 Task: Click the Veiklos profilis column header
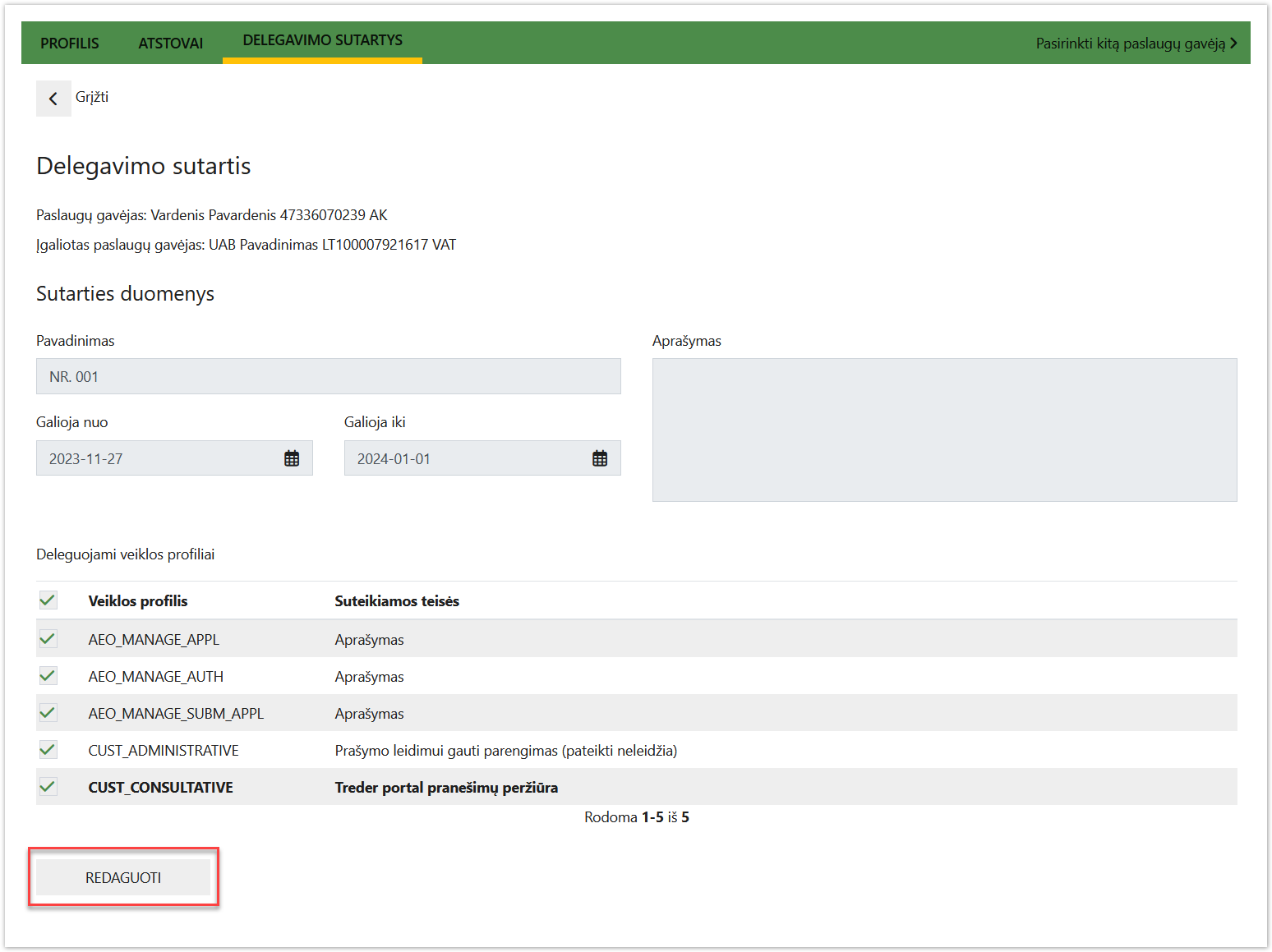click(x=138, y=601)
